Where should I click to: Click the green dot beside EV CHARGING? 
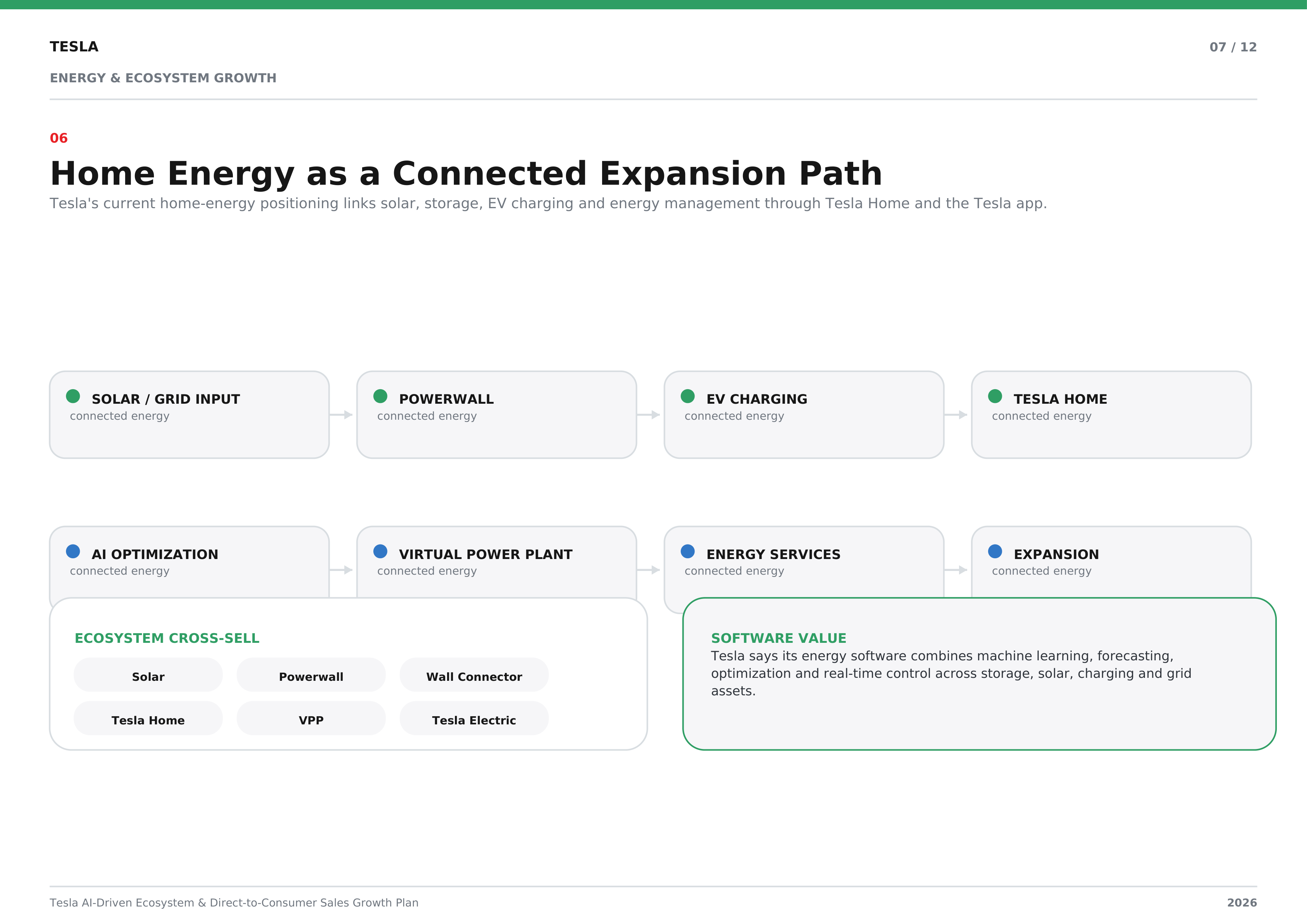(688, 396)
